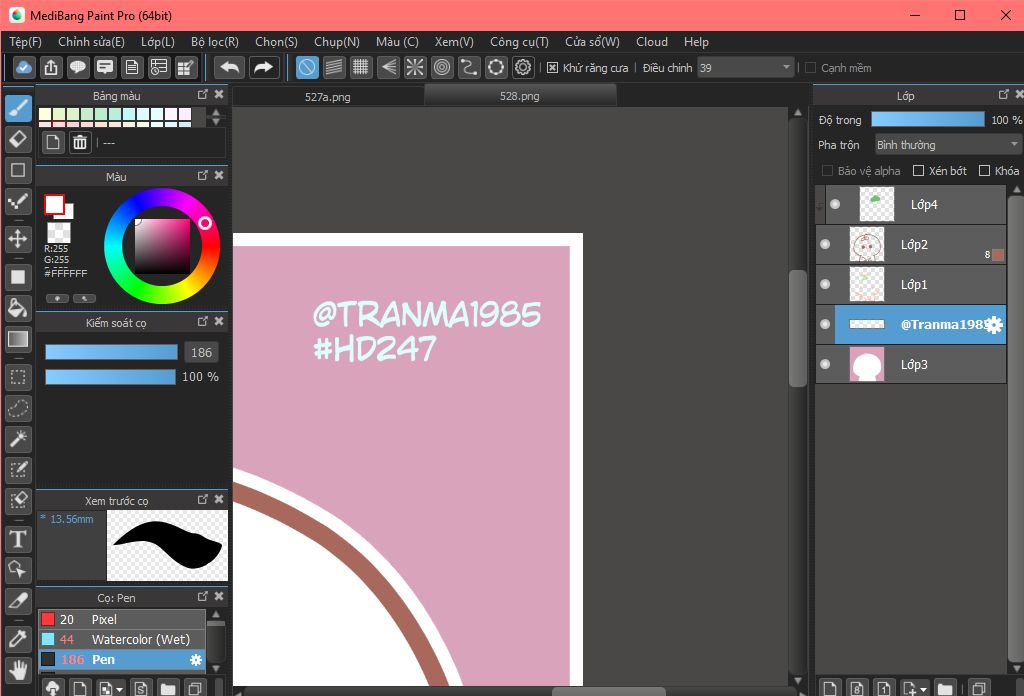Select the Brush tool
The width and height of the screenshot is (1024, 696).
(x=18, y=108)
